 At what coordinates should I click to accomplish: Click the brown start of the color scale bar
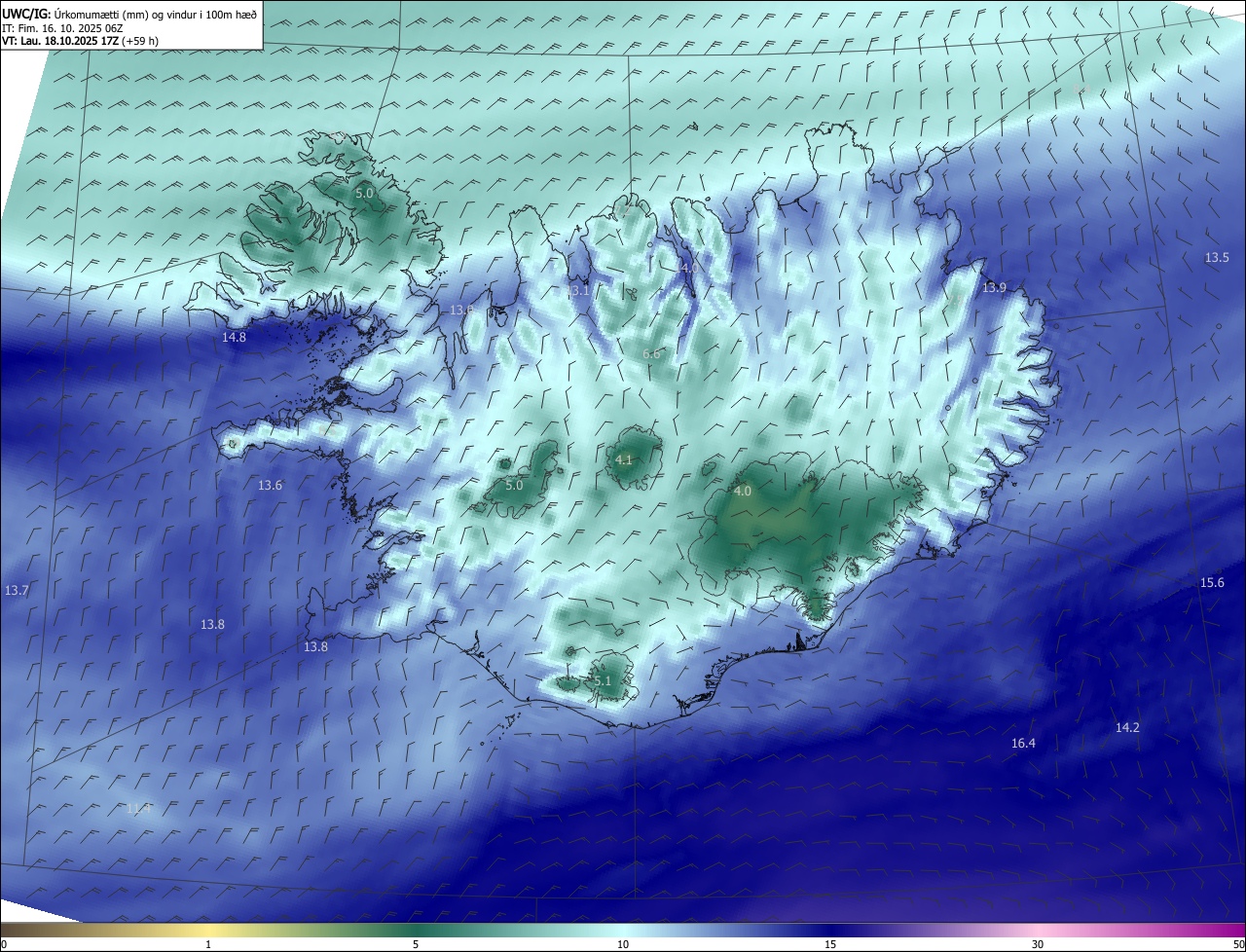(8, 930)
